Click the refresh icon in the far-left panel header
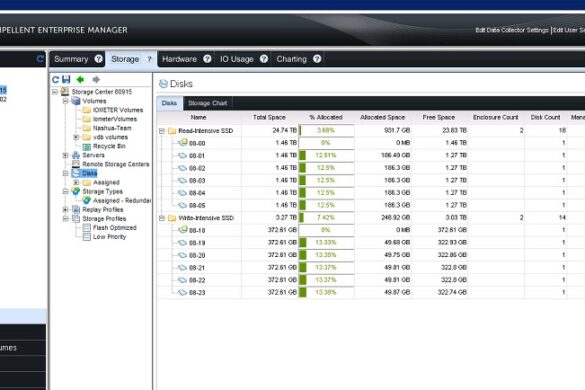Viewport: 585px width, 390px height. [x=40, y=59]
